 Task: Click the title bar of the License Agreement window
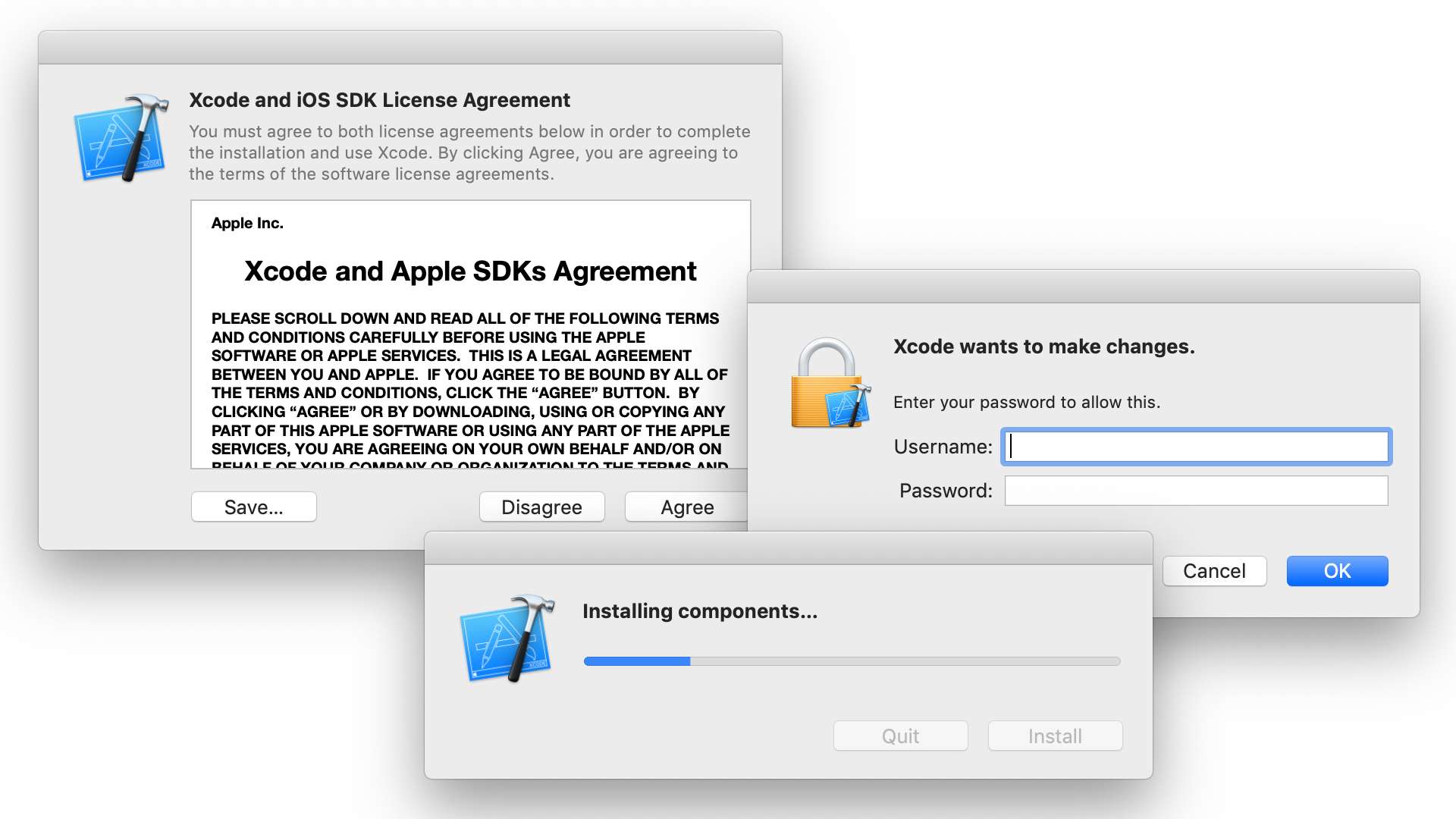pos(409,48)
